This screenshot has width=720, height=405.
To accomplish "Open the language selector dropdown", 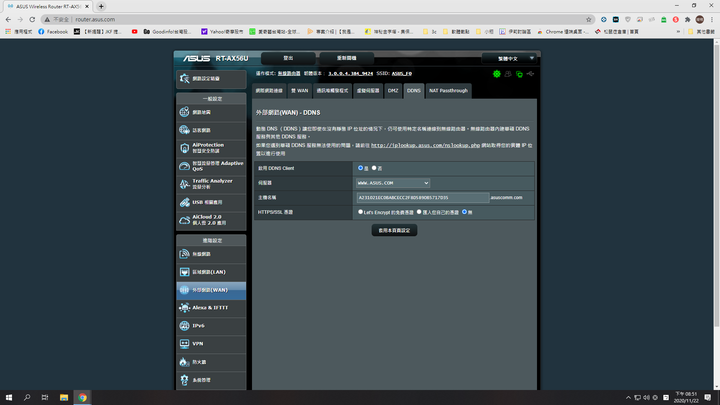I will [x=509, y=58].
